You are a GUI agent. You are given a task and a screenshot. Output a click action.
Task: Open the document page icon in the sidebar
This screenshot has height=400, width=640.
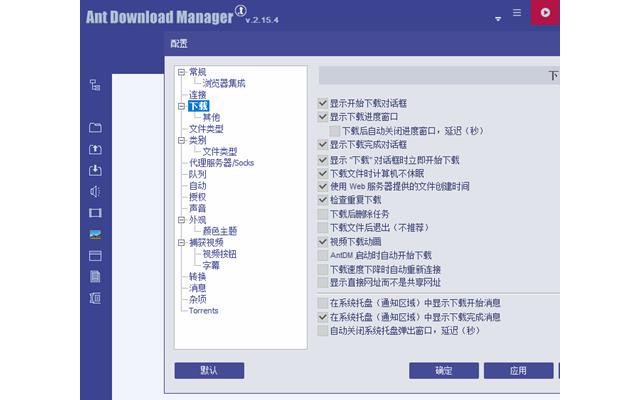(95, 277)
